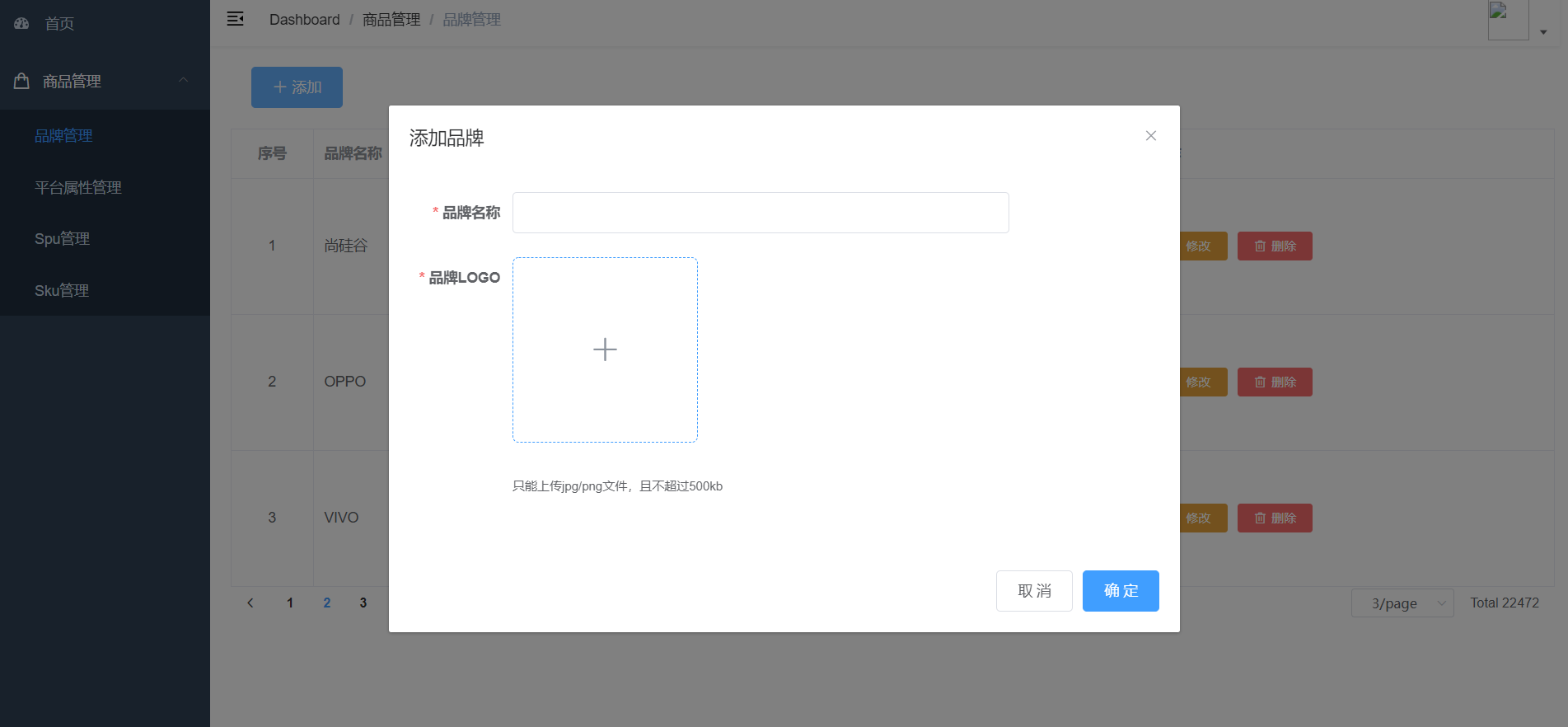Click the VIVO brand name cell
Screen dimensions: 1568x727
pyautogui.click(x=341, y=518)
